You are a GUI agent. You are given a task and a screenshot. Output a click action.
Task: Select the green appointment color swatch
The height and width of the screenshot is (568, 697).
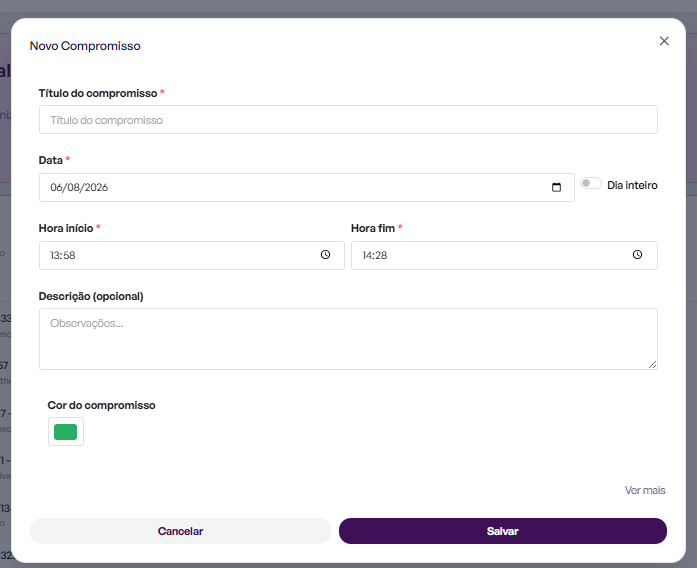click(x=65, y=432)
